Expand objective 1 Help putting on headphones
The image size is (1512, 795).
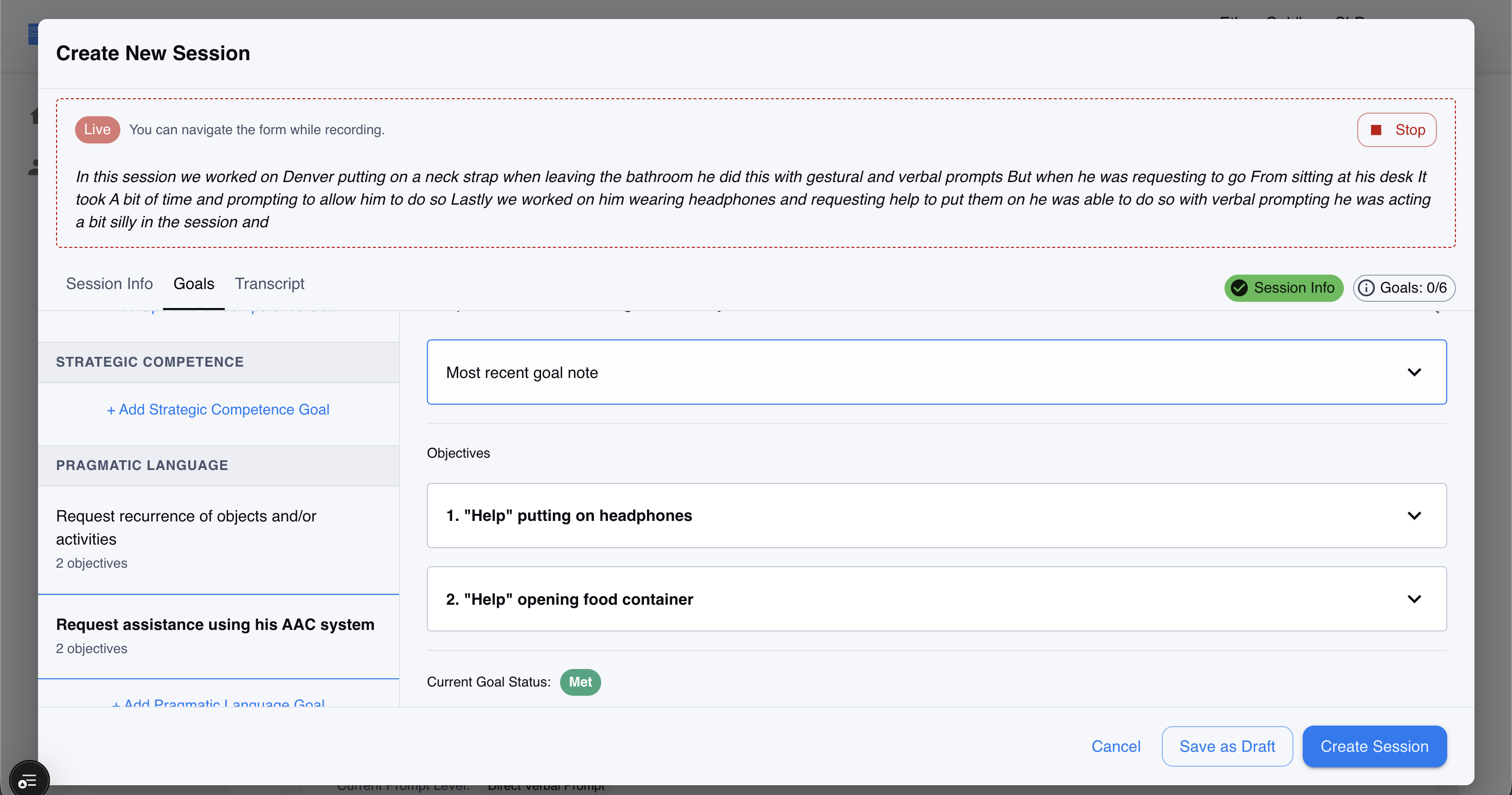[936, 515]
